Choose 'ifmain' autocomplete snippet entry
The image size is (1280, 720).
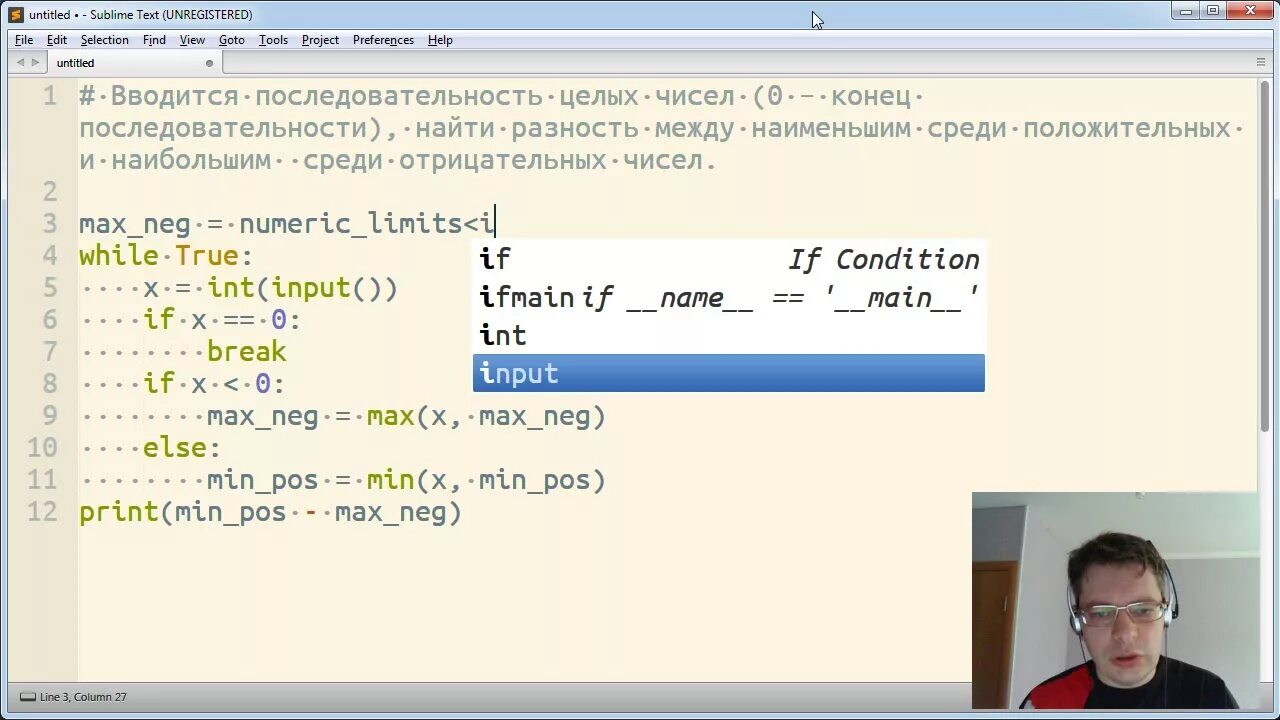729,297
